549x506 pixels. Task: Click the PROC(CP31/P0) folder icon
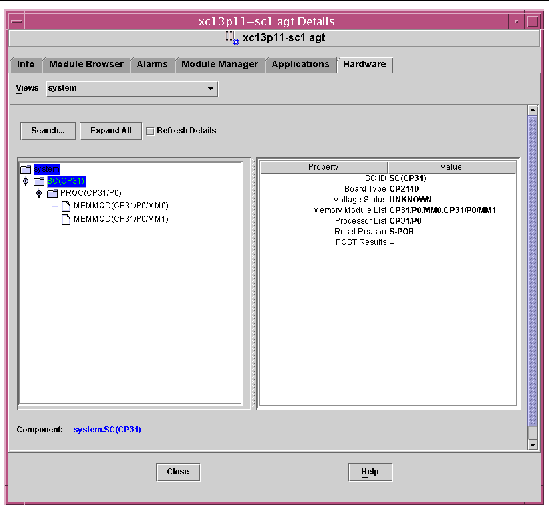tap(52, 193)
